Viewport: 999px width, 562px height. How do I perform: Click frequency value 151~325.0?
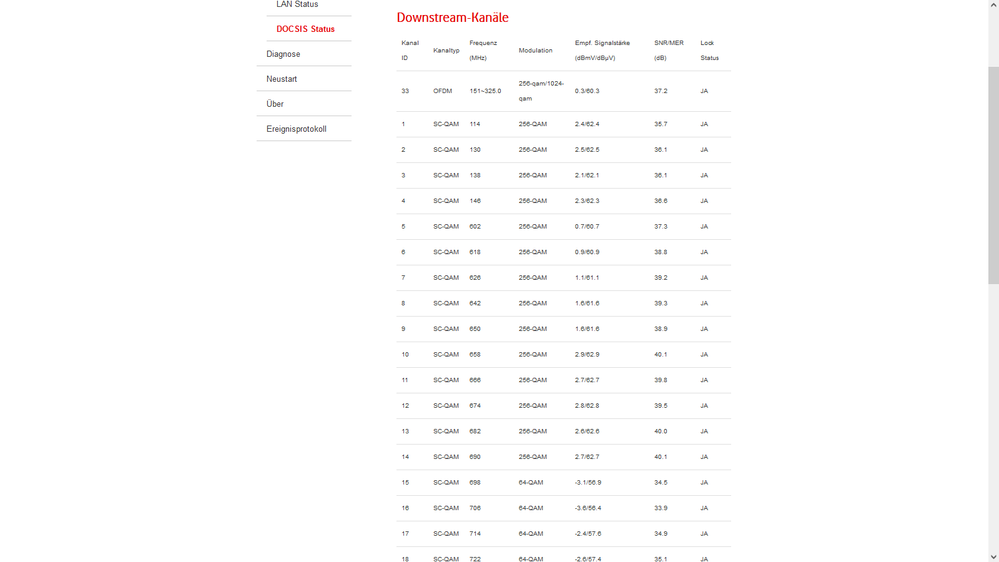(x=485, y=91)
